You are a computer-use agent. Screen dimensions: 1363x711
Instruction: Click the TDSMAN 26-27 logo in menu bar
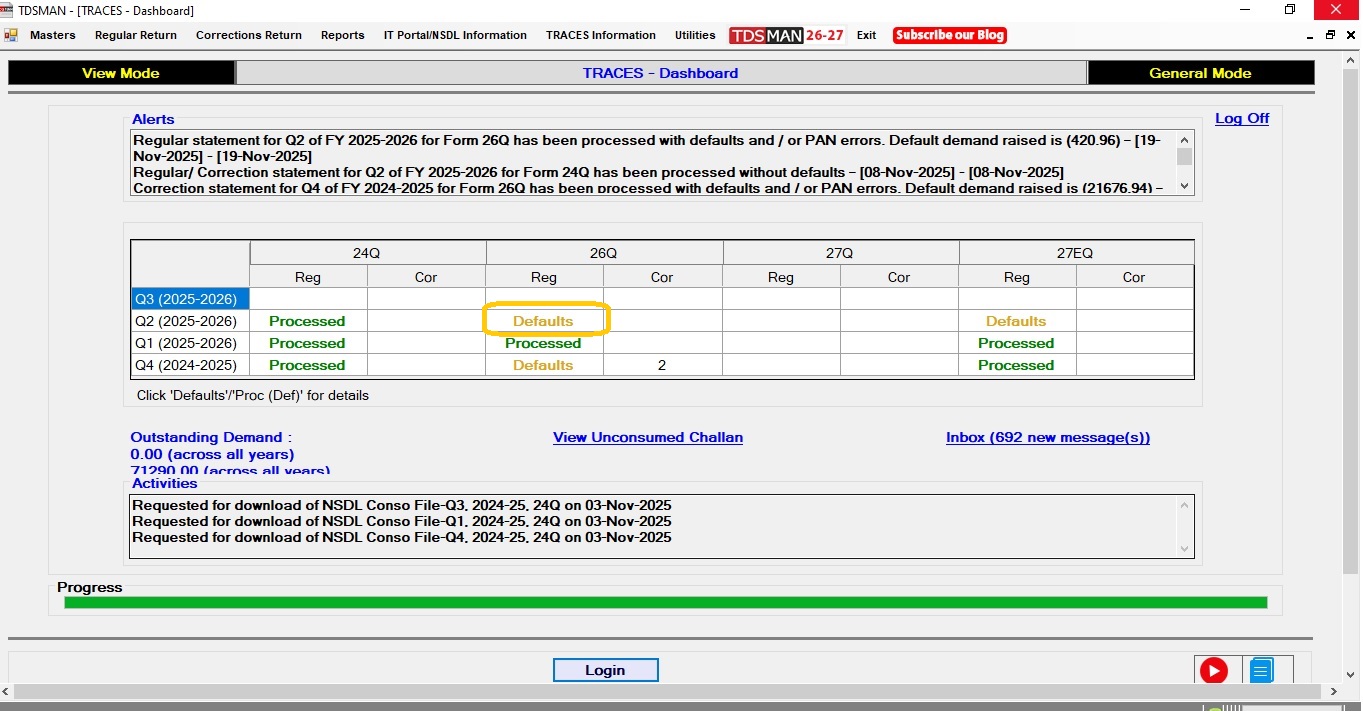(x=787, y=35)
